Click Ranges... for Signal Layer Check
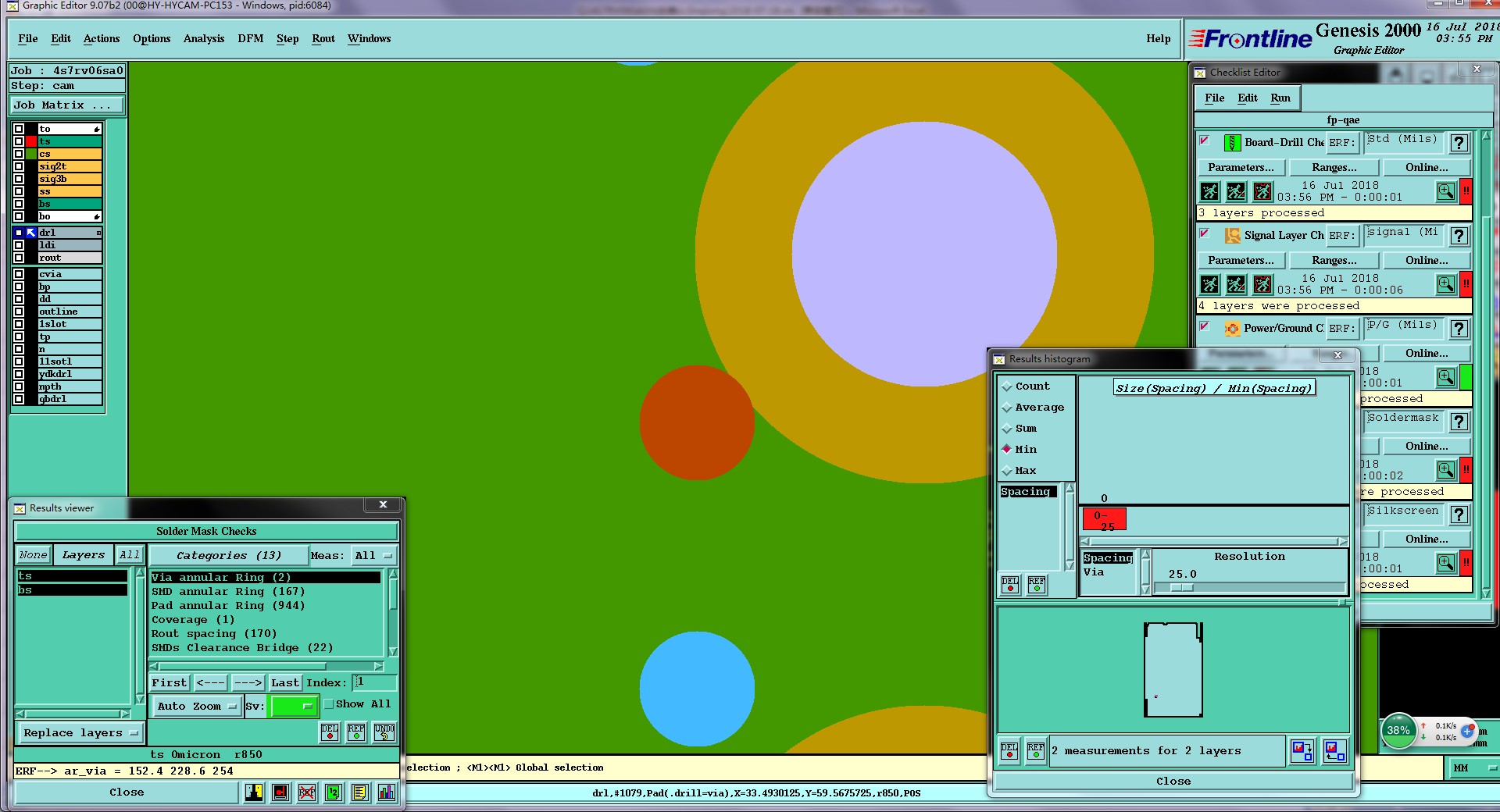Image resolution: width=1500 pixels, height=812 pixels. tap(1334, 261)
